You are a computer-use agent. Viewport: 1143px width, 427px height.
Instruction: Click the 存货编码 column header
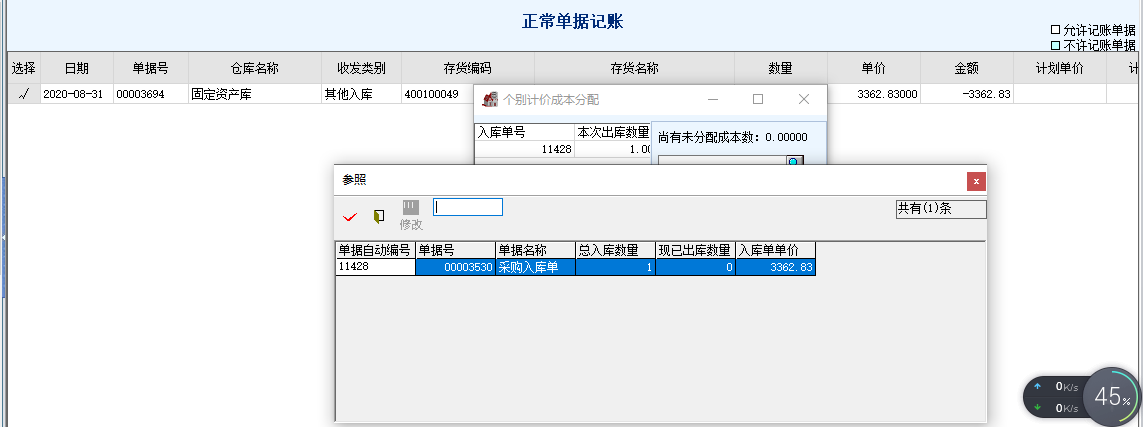click(467, 68)
